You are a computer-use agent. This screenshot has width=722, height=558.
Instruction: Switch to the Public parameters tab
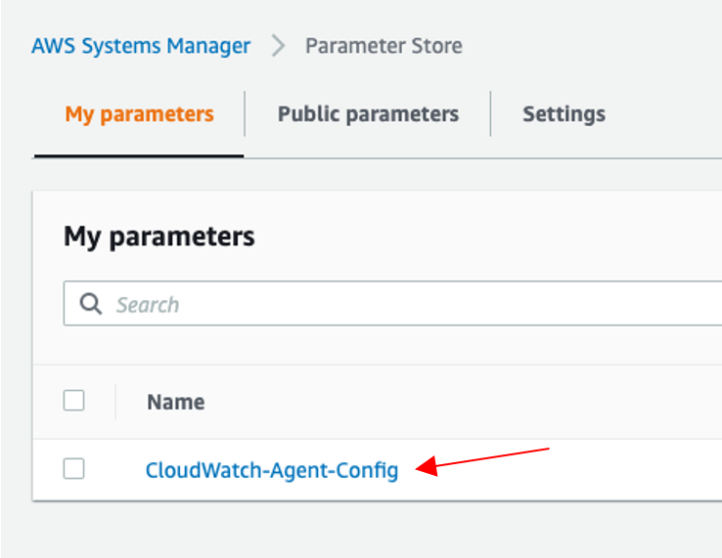point(368,114)
